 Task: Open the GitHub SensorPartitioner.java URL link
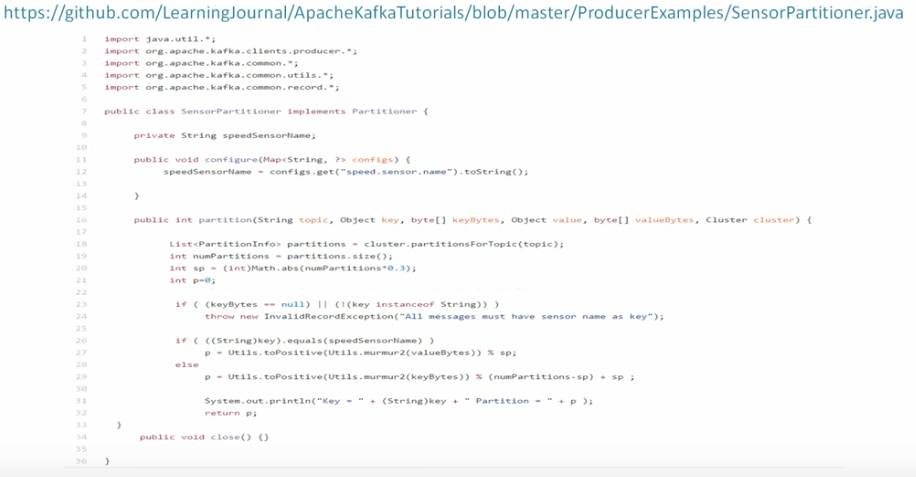[453, 13]
